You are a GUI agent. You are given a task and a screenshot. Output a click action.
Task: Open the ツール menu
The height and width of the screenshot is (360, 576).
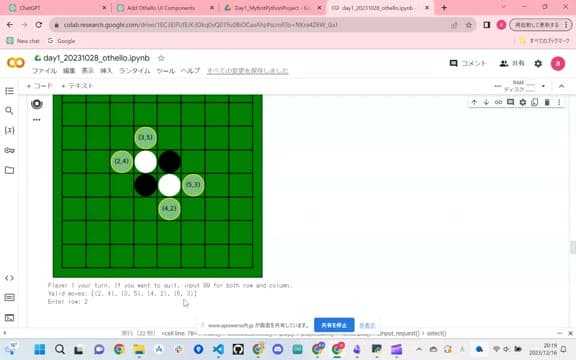166,71
